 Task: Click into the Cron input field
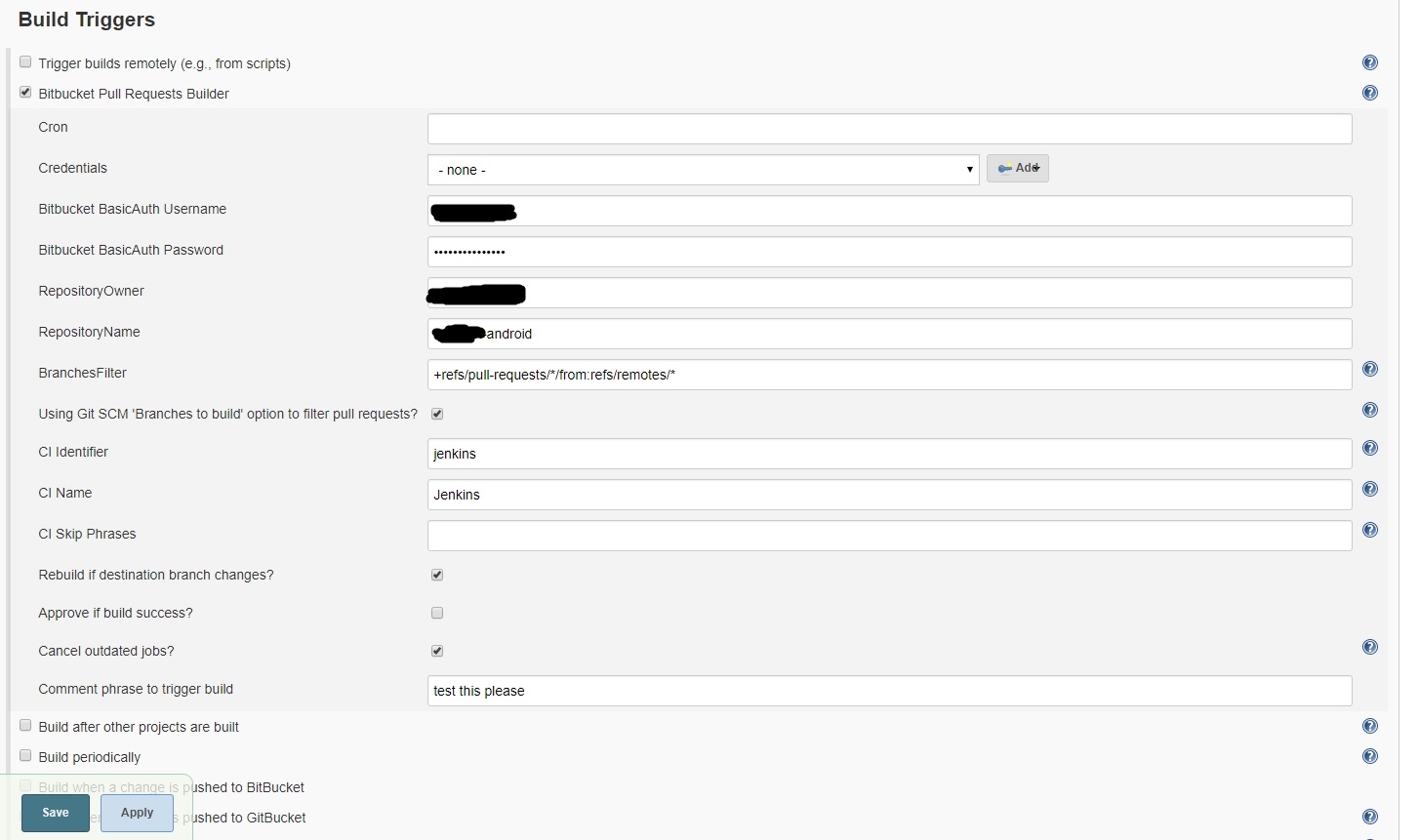(x=889, y=129)
